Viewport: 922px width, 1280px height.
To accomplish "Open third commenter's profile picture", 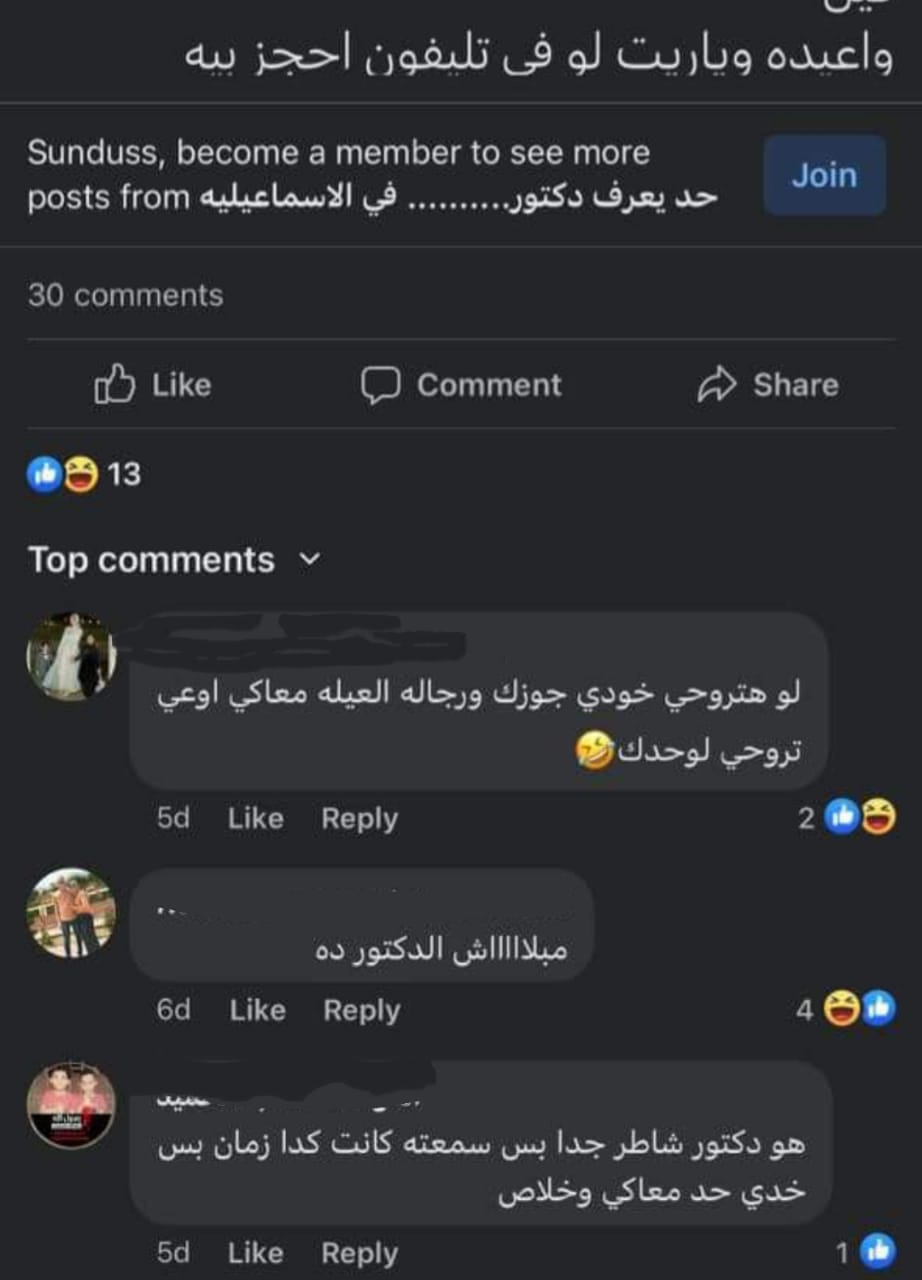I will pos(71,1105).
